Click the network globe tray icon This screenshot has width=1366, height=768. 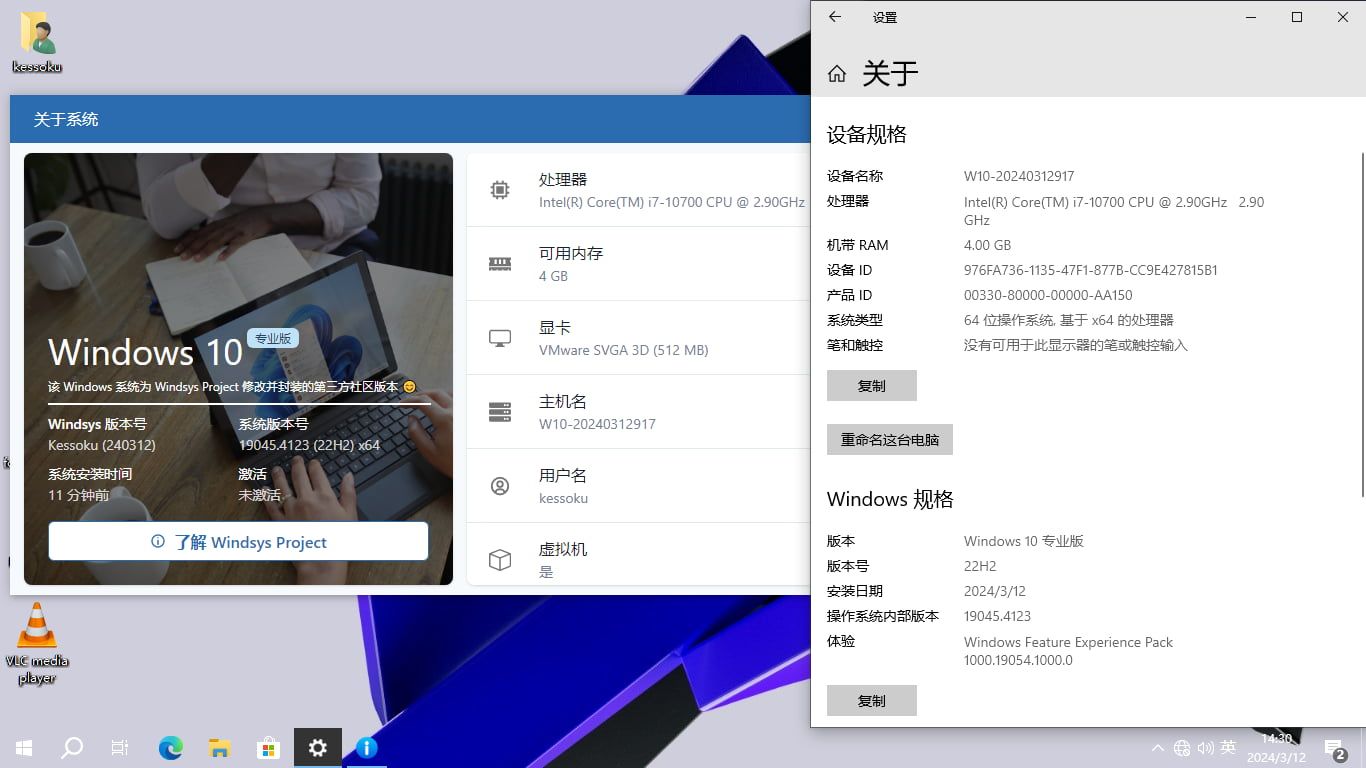click(1182, 748)
